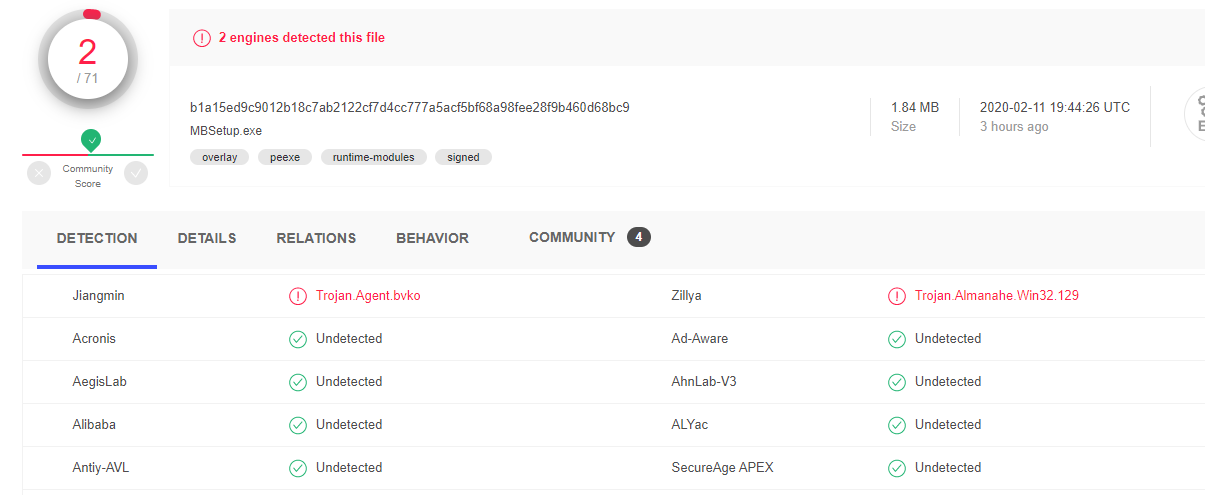Open the Detection tab
This screenshot has width=1205, height=495.
(97, 239)
